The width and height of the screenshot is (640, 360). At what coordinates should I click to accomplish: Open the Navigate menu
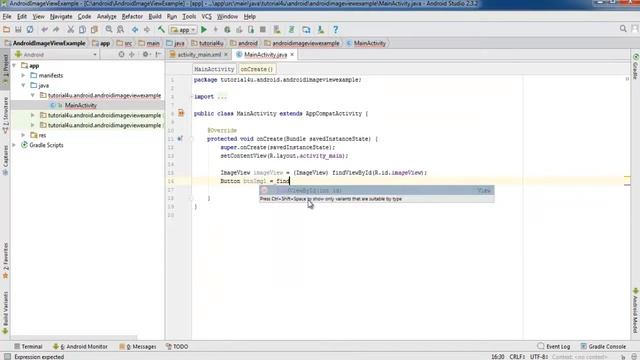click(61, 17)
